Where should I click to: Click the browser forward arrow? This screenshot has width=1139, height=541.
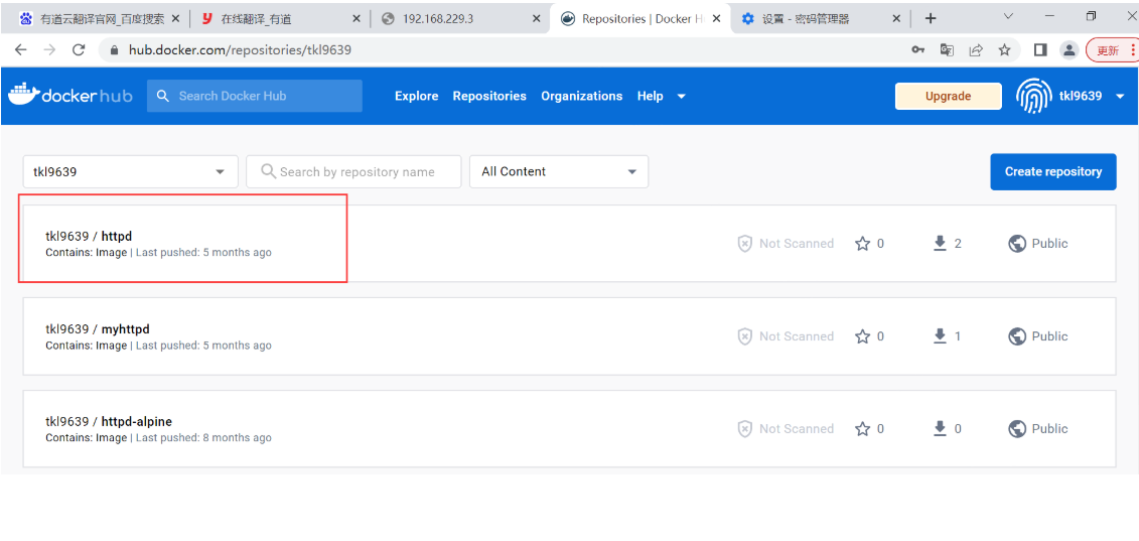click(x=49, y=50)
